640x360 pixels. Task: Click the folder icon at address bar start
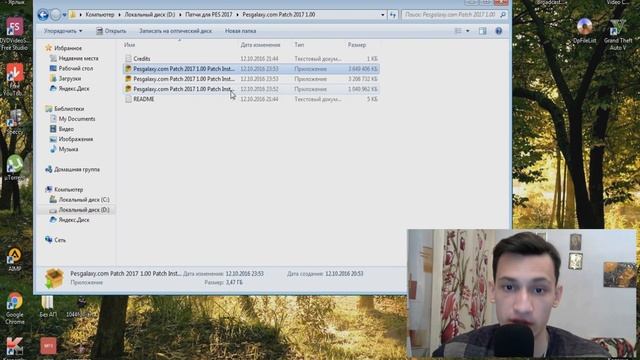[73, 15]
